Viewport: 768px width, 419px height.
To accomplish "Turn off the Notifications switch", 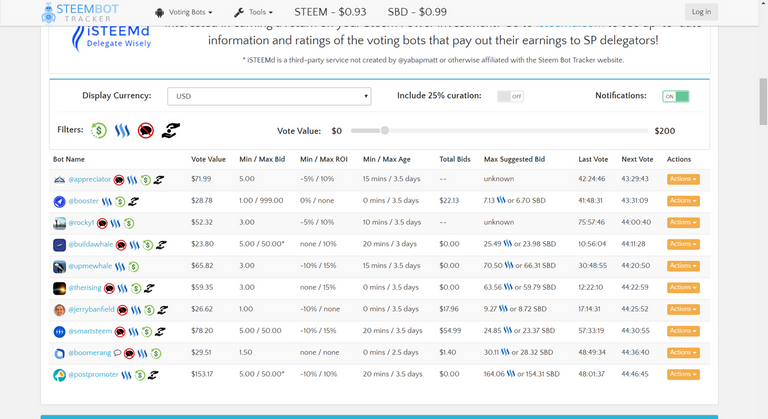I will coord(675,96).
